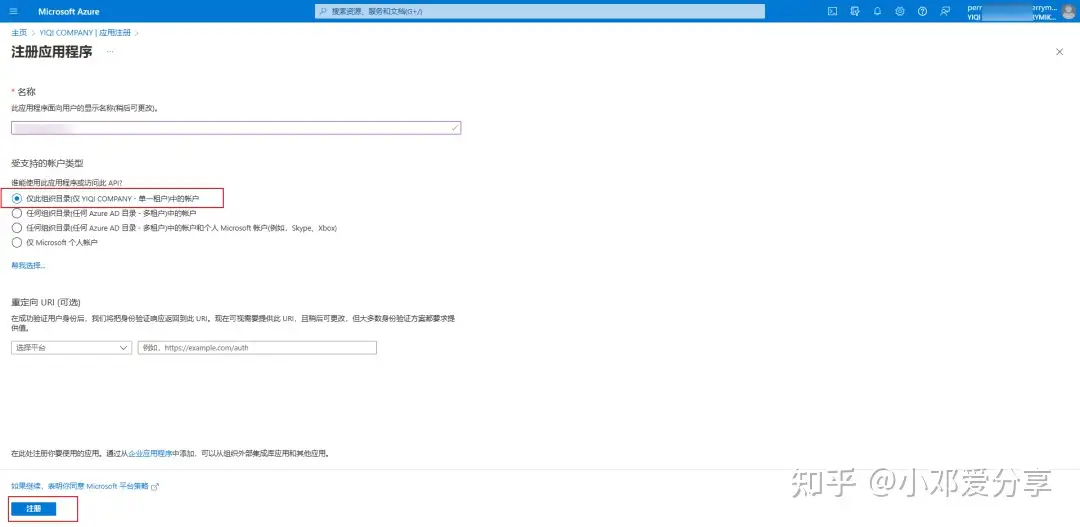Focus the top search resources box

[x=540, y=12]
